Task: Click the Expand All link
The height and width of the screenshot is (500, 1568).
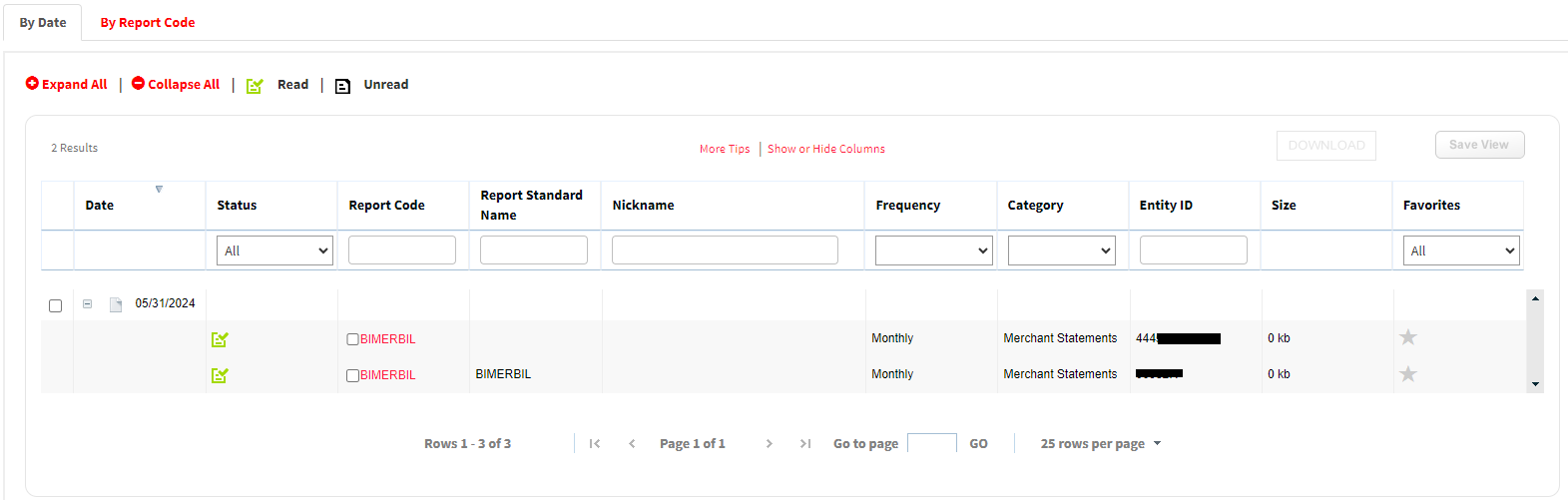Action: point(67,85)
